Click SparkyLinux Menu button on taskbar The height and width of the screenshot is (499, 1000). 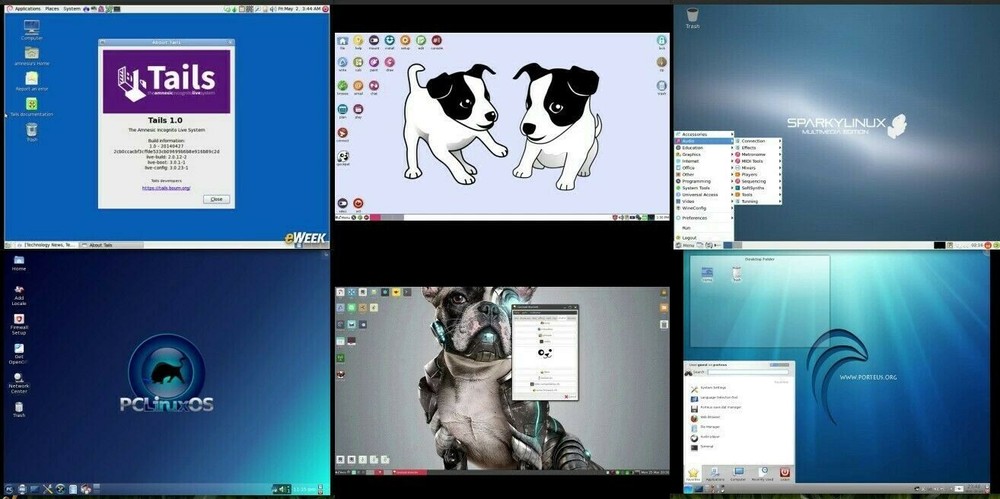click(x=685, y=245)
